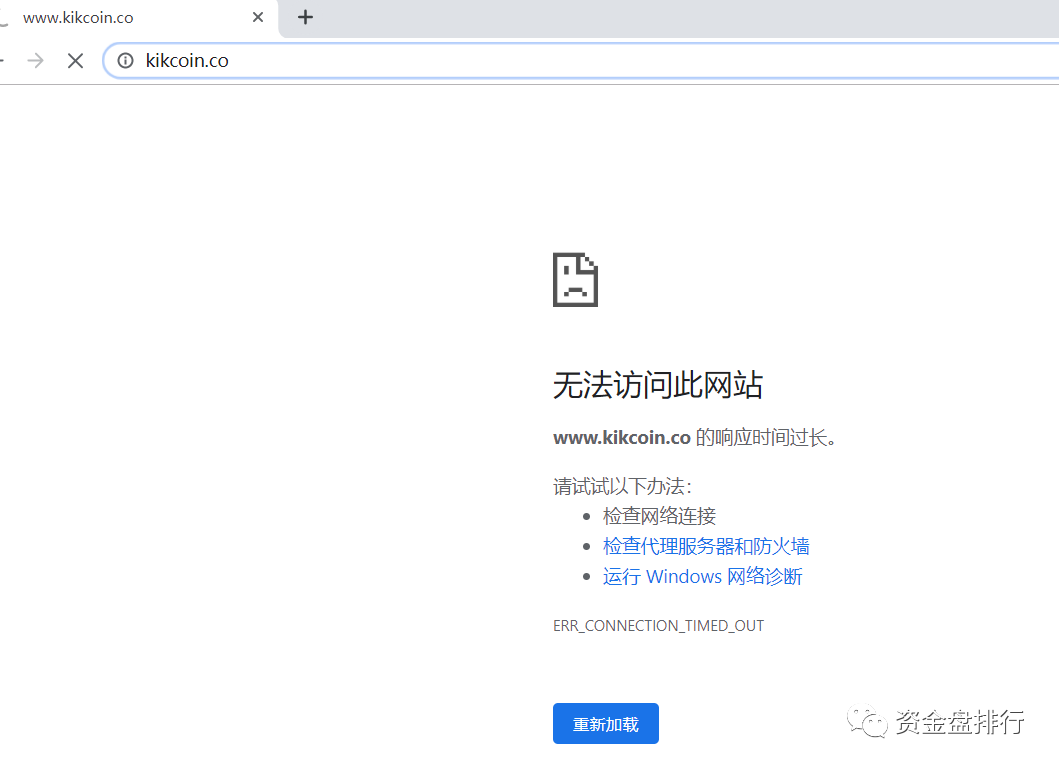The width and height of the screenshot is (1059, 769).
Task: Open a new tab with plus button
Action: coord(305,18)
